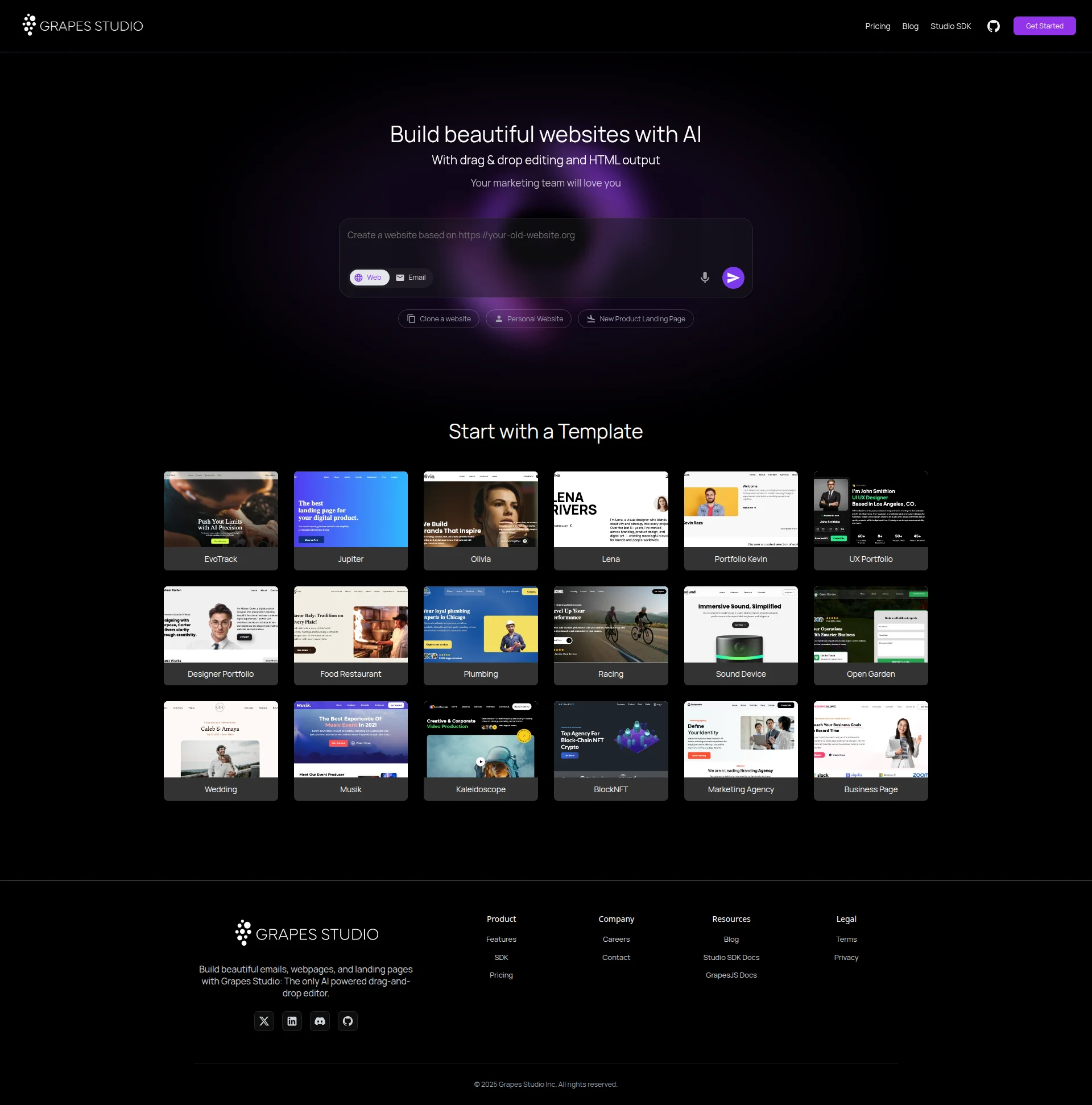Click the Grapes Studio logo in the header

click(83, 26)
